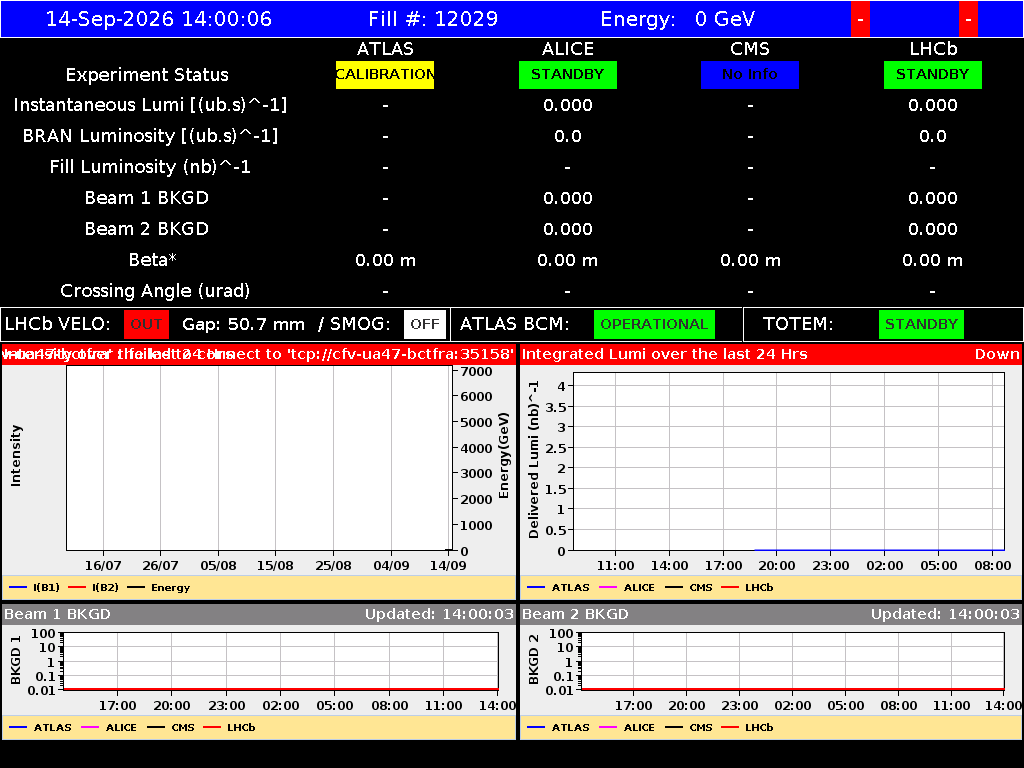Click the ATLAS Beta* value 0.00 m

pyautogui.click(x=385, y=261)
